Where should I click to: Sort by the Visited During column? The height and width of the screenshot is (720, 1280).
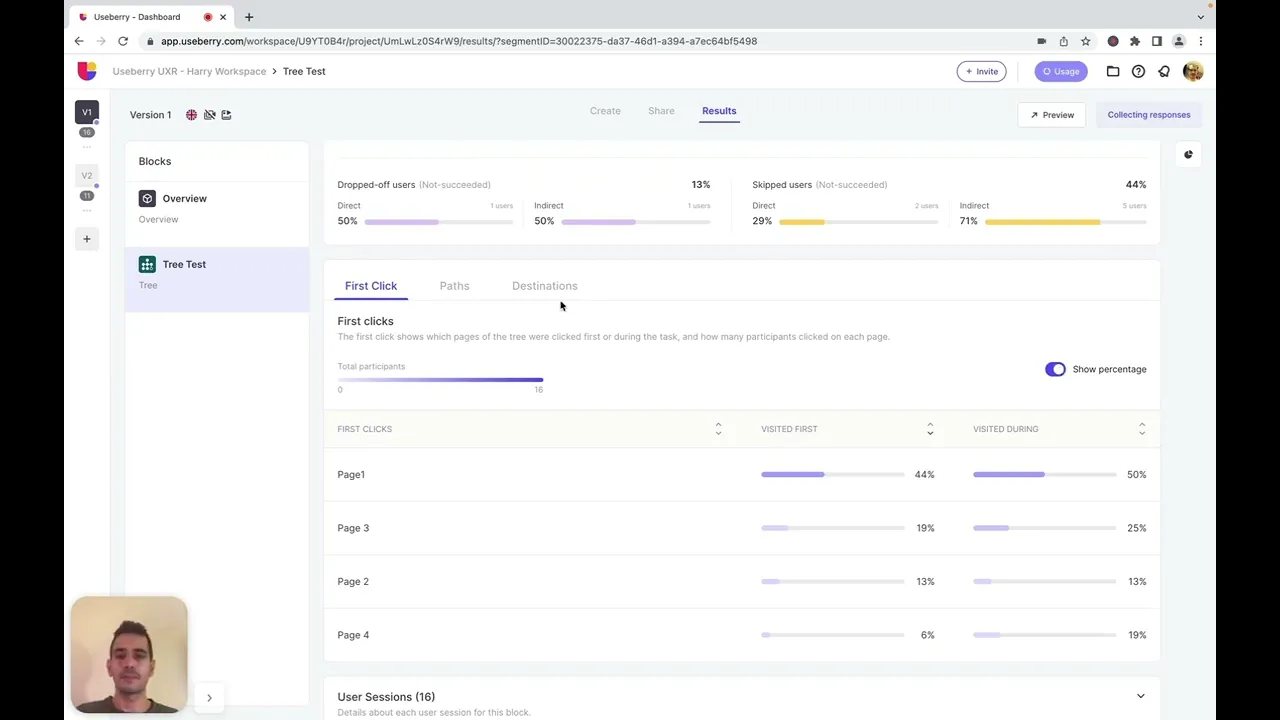coord(1142,429)
